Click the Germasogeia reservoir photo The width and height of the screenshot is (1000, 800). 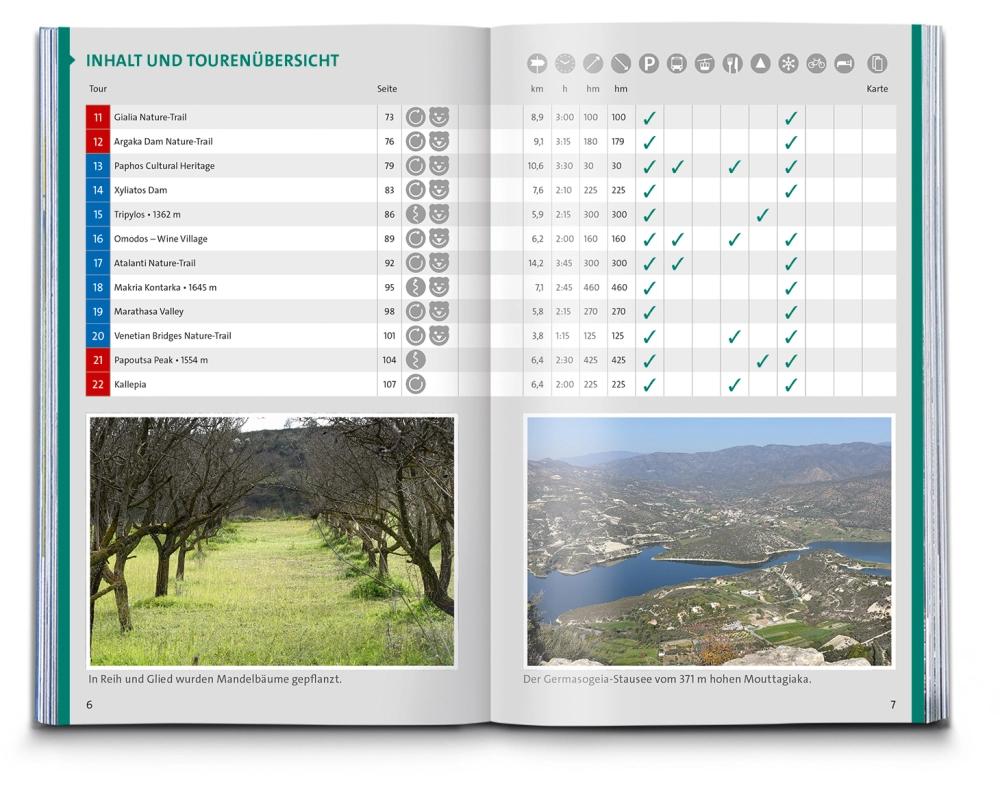[x=708, y=541]
